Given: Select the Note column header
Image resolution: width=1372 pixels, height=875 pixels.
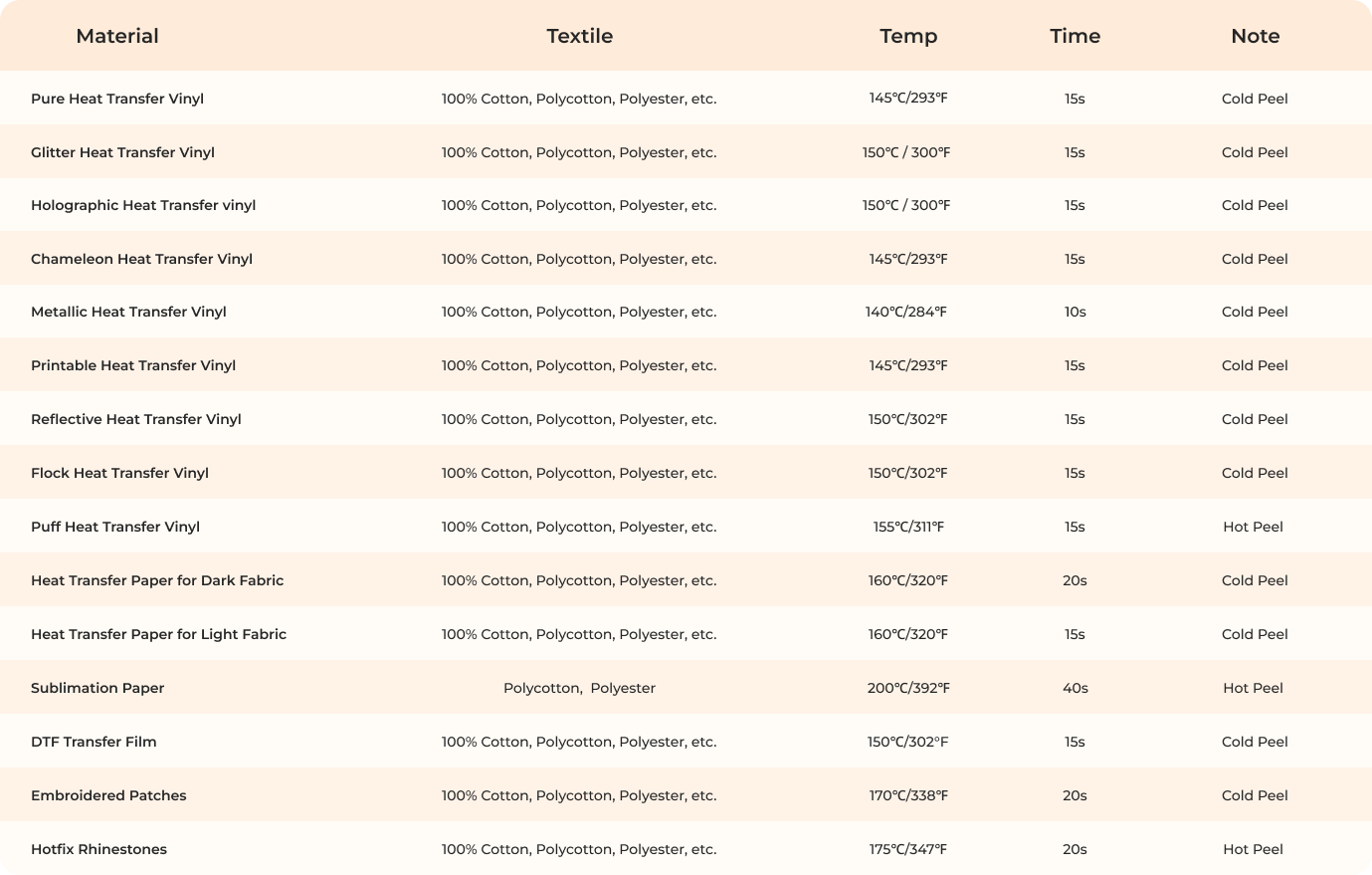Looking at the screenshot, I should 1255,36.
